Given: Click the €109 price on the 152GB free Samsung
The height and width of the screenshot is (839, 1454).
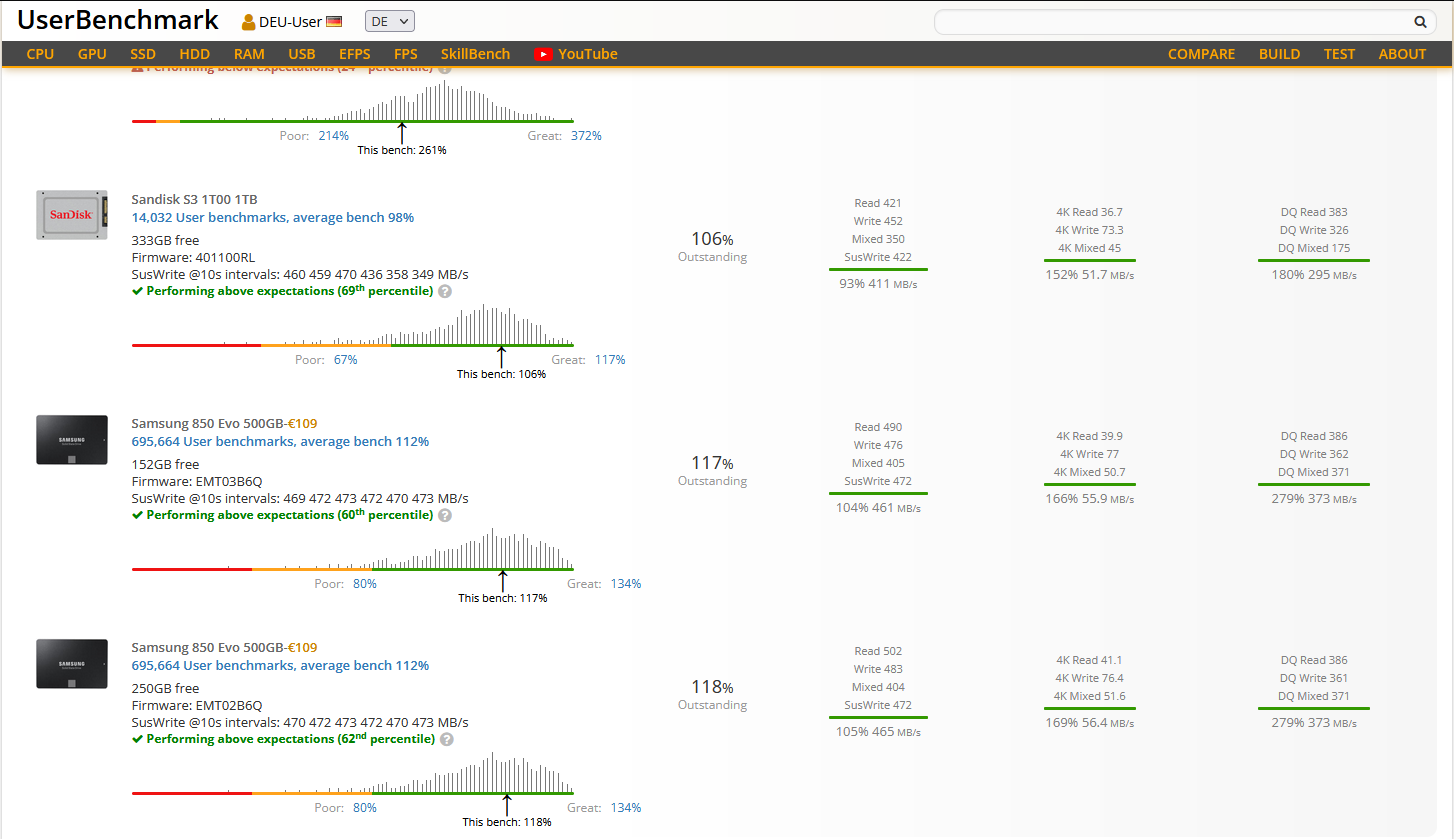Looking at the screenshot, I should pyautogui.click(x=302, y=423).
